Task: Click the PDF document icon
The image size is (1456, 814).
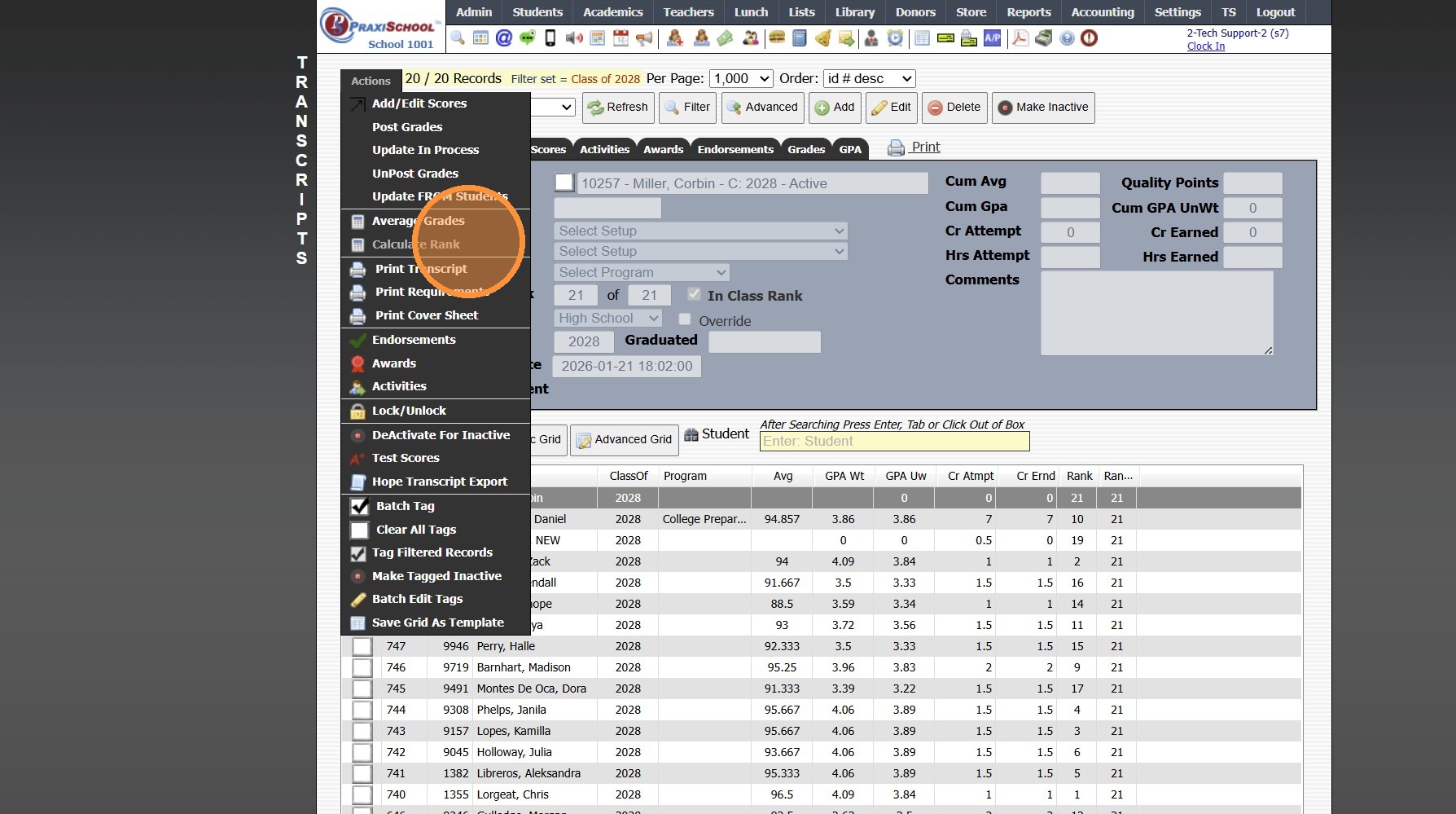Action: tap(1020, 38)
